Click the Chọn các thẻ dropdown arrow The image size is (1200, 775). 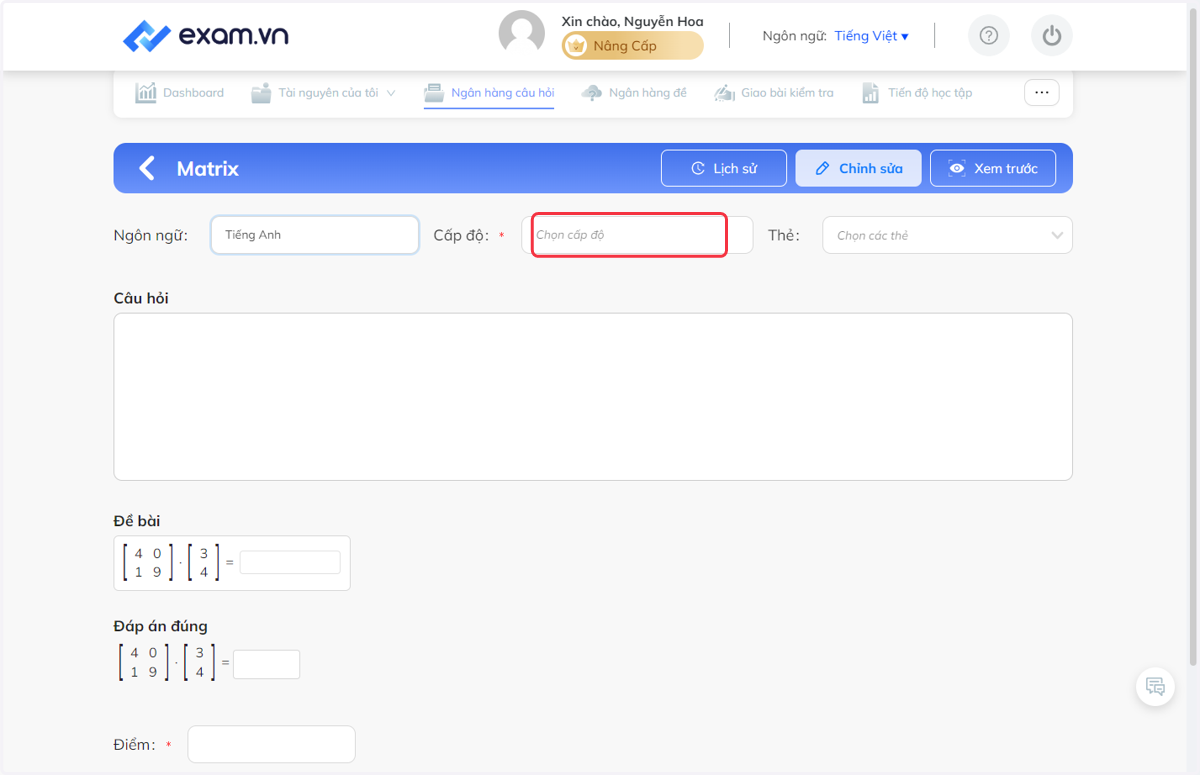pos(1057,236)
